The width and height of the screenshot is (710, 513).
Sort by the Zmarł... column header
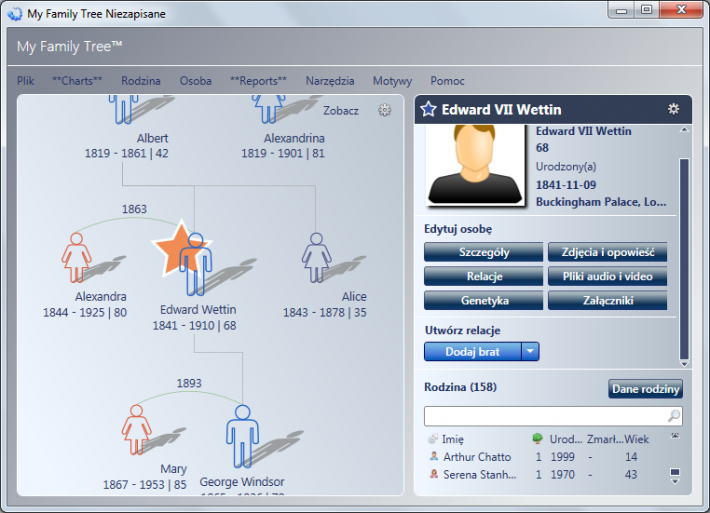pyautogui.click(x=605, y=439)
